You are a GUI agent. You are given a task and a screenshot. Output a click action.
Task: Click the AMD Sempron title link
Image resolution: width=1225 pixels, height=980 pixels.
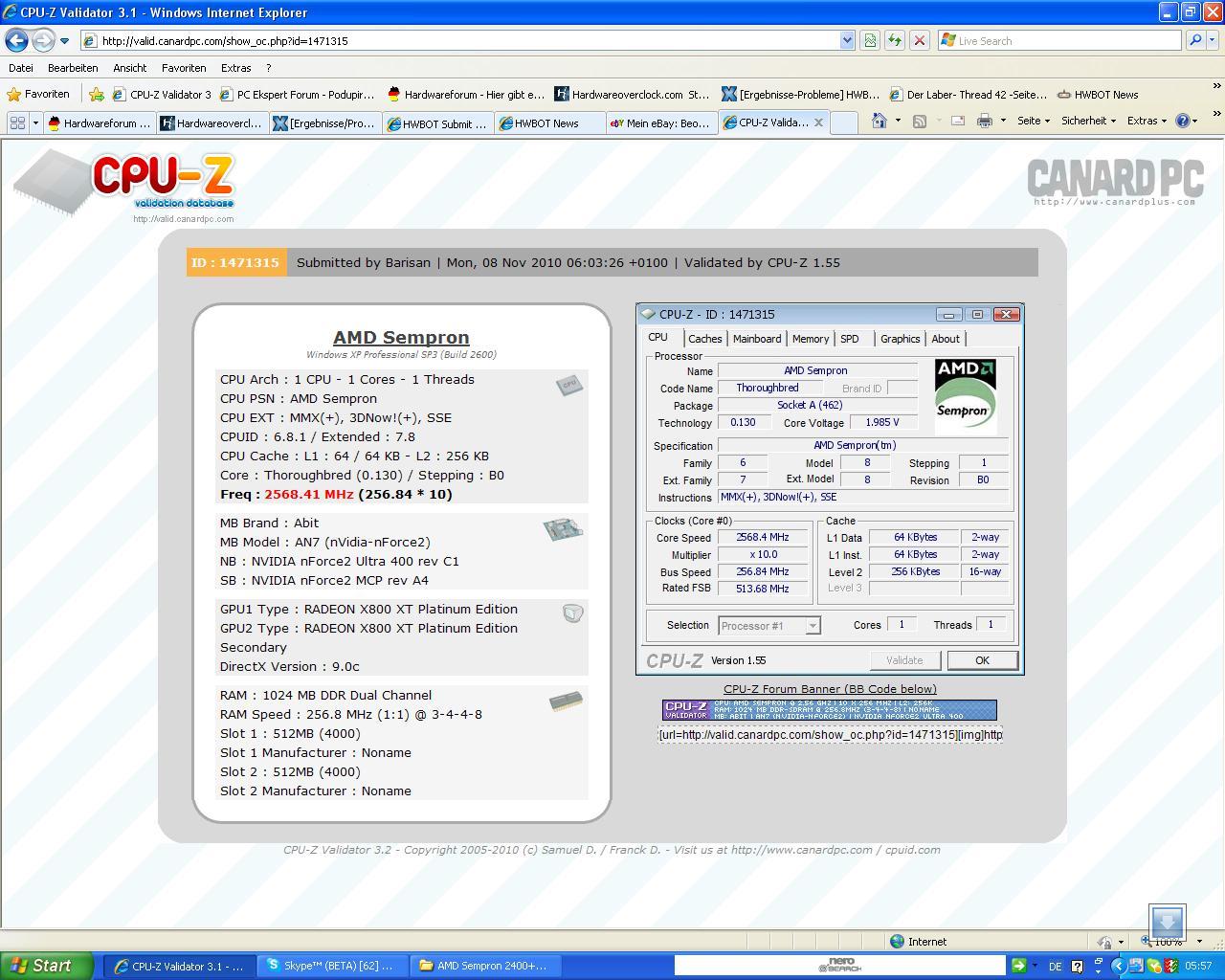pyautogui.click(x=401, y=337)
